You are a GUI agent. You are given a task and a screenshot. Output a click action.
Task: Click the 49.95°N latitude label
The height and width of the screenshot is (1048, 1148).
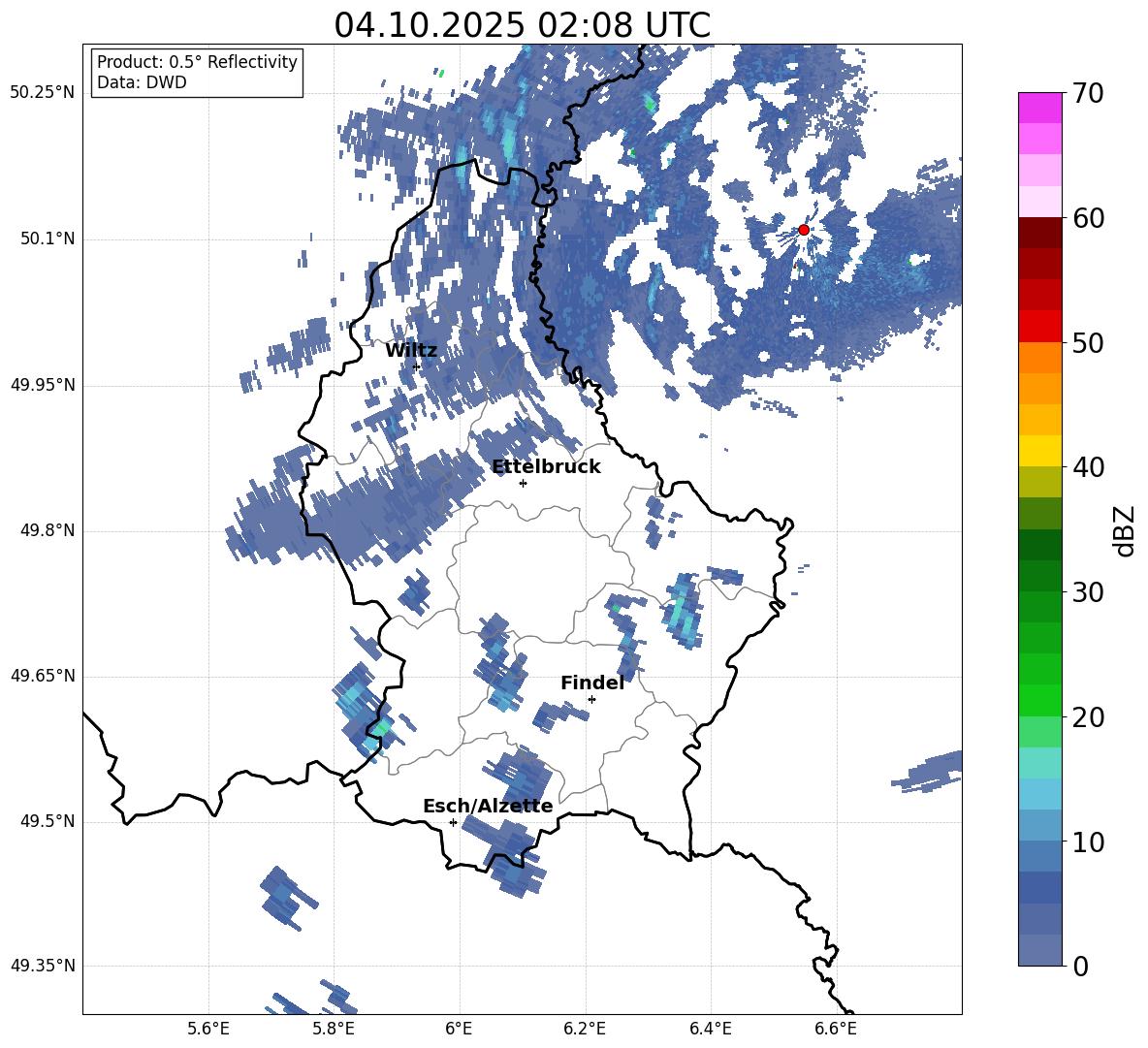(x=43, y=385)
